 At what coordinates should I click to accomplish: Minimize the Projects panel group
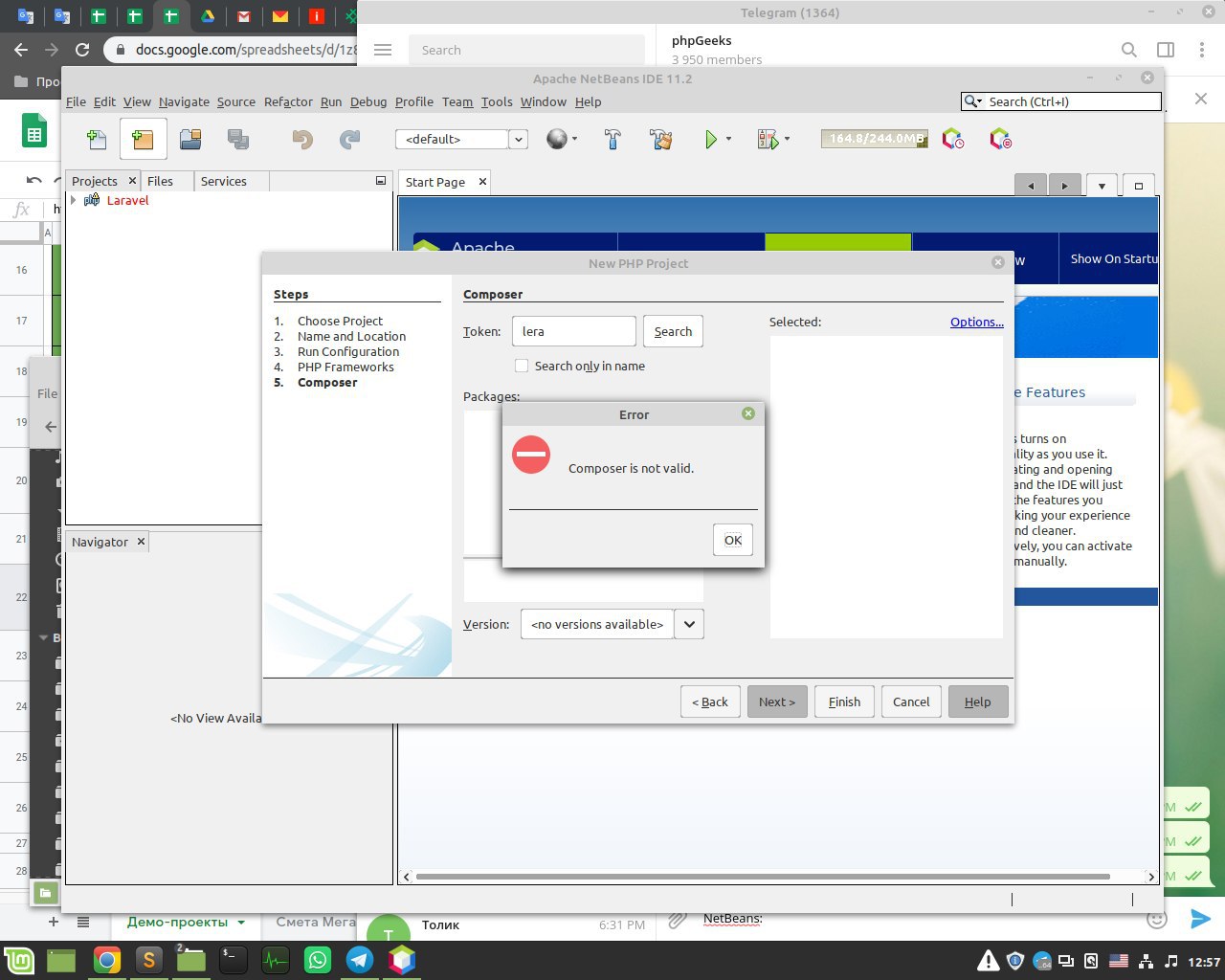coord(380,180)
